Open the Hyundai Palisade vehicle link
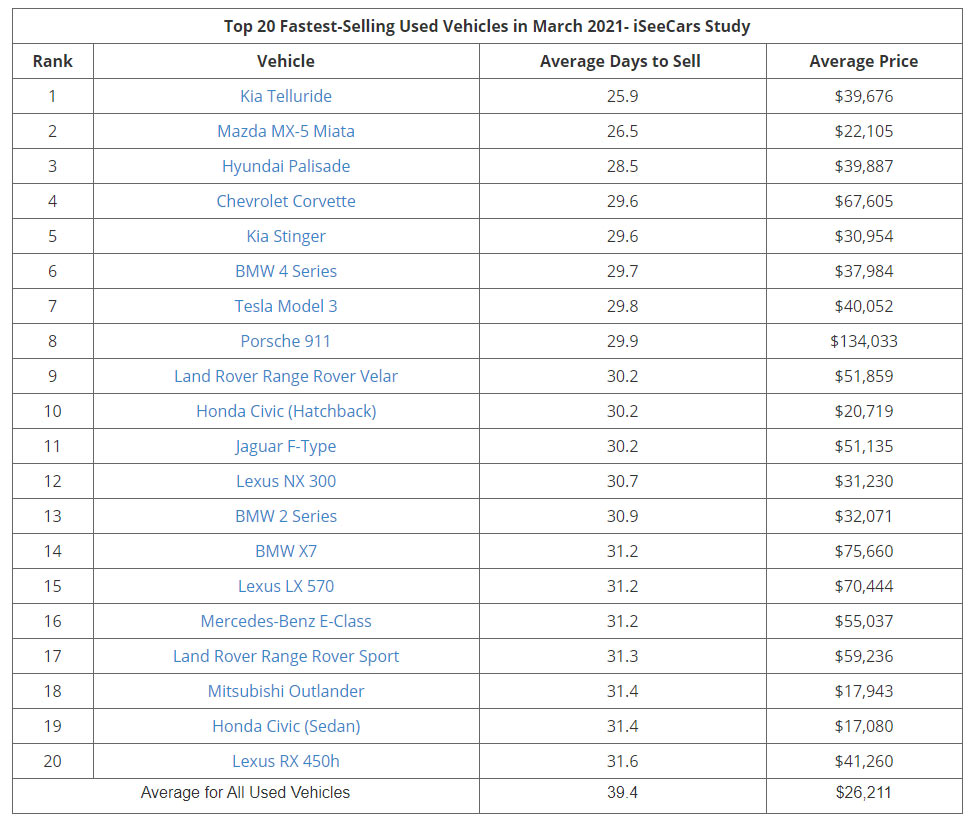Image resolution: width=974 pixels, height=824 pixels. [286, 166]
